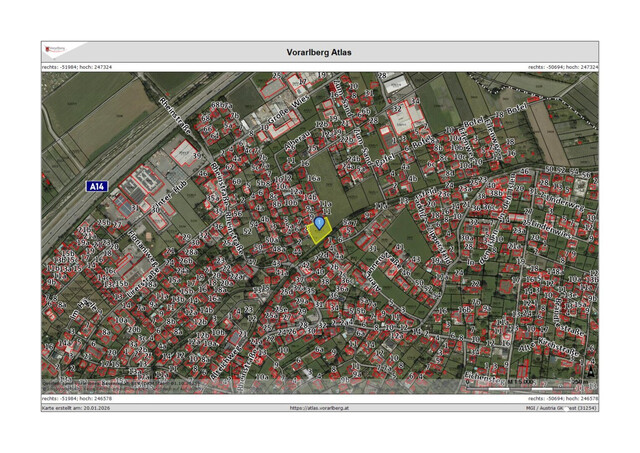Click the Vorarlberg Atlas title
The height and width of the screenshot is (453, 640).
click(x=319, y=52)
